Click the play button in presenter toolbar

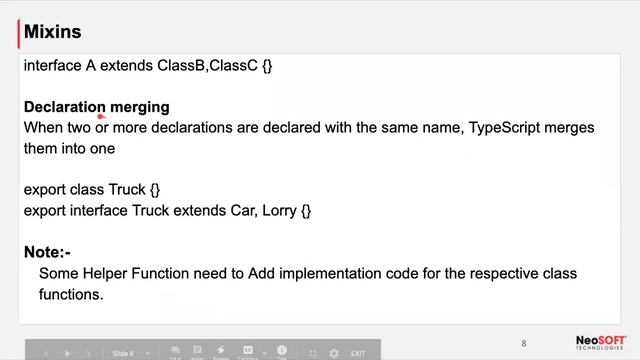67,353
